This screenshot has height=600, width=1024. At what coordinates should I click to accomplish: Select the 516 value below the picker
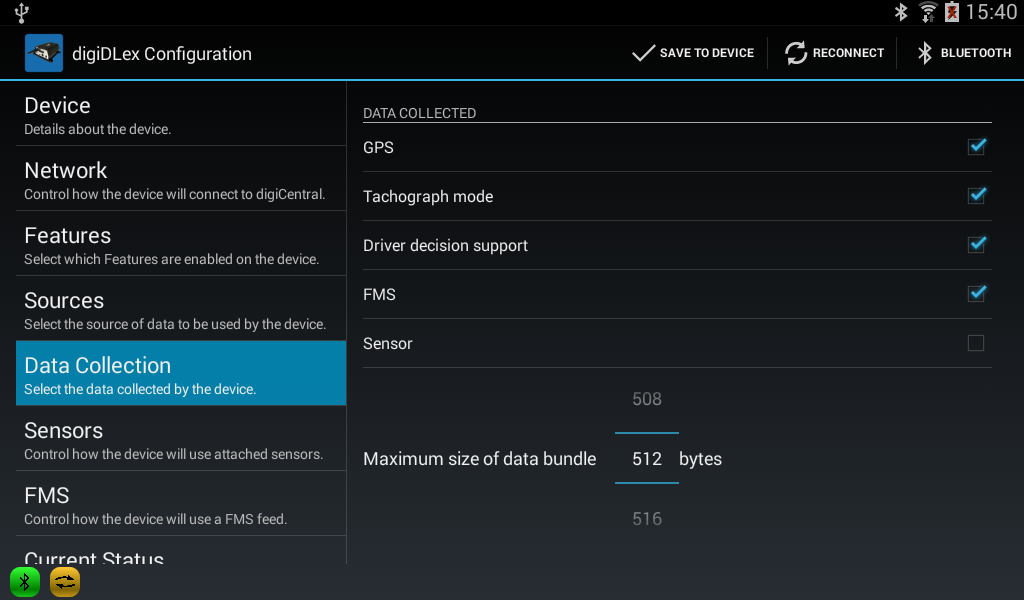tap(647, 519)
